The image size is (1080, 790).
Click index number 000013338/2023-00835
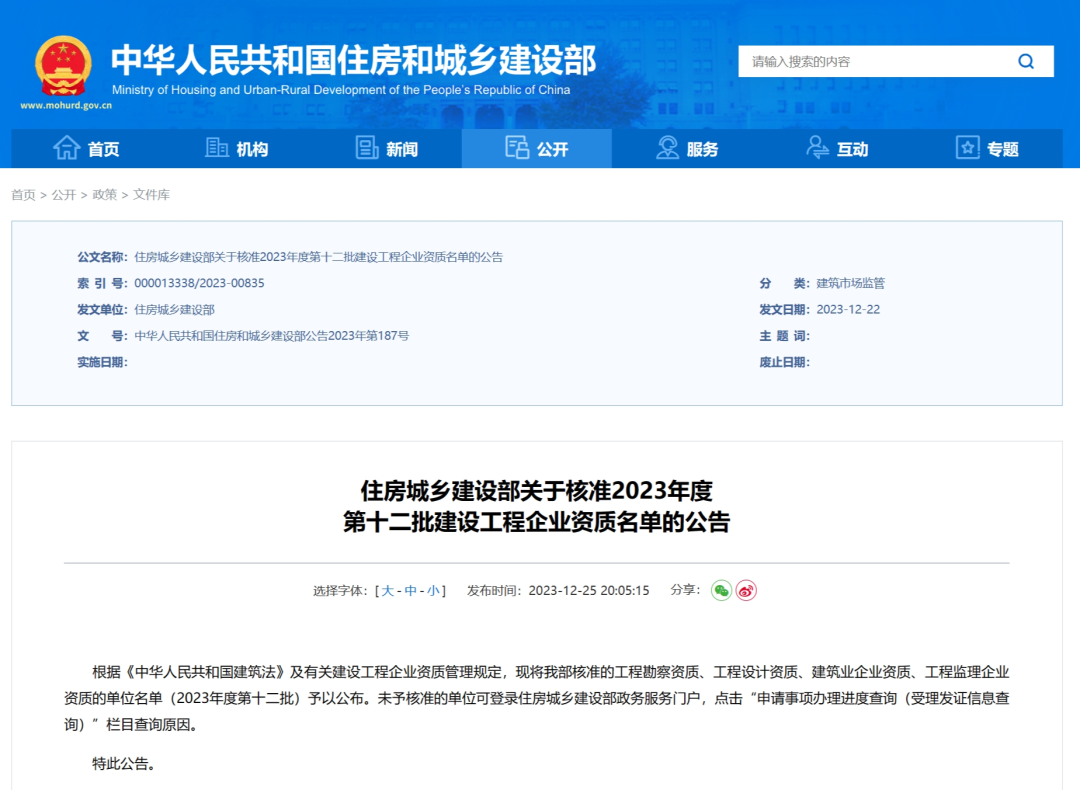(199, 283)
